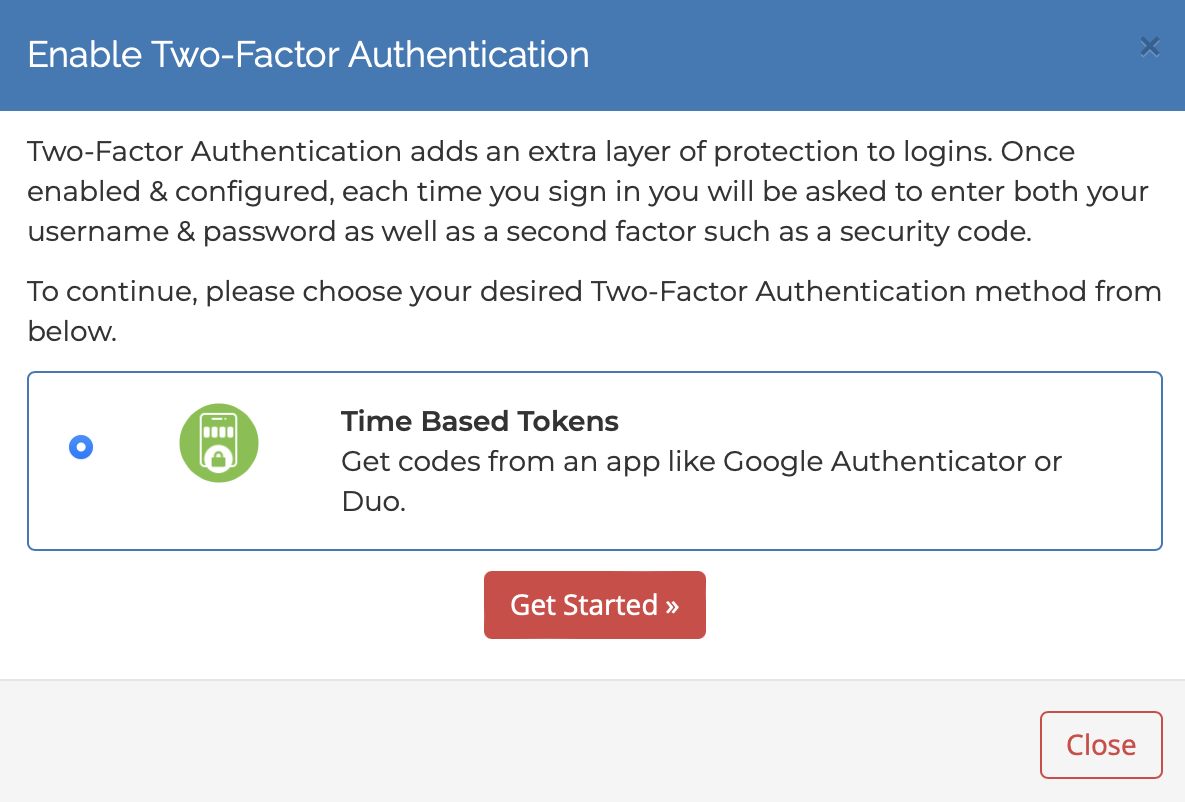The image size is (1185, 802).
Task: Click the gray footer area beside Close
Action: click(x=514, y=742)
